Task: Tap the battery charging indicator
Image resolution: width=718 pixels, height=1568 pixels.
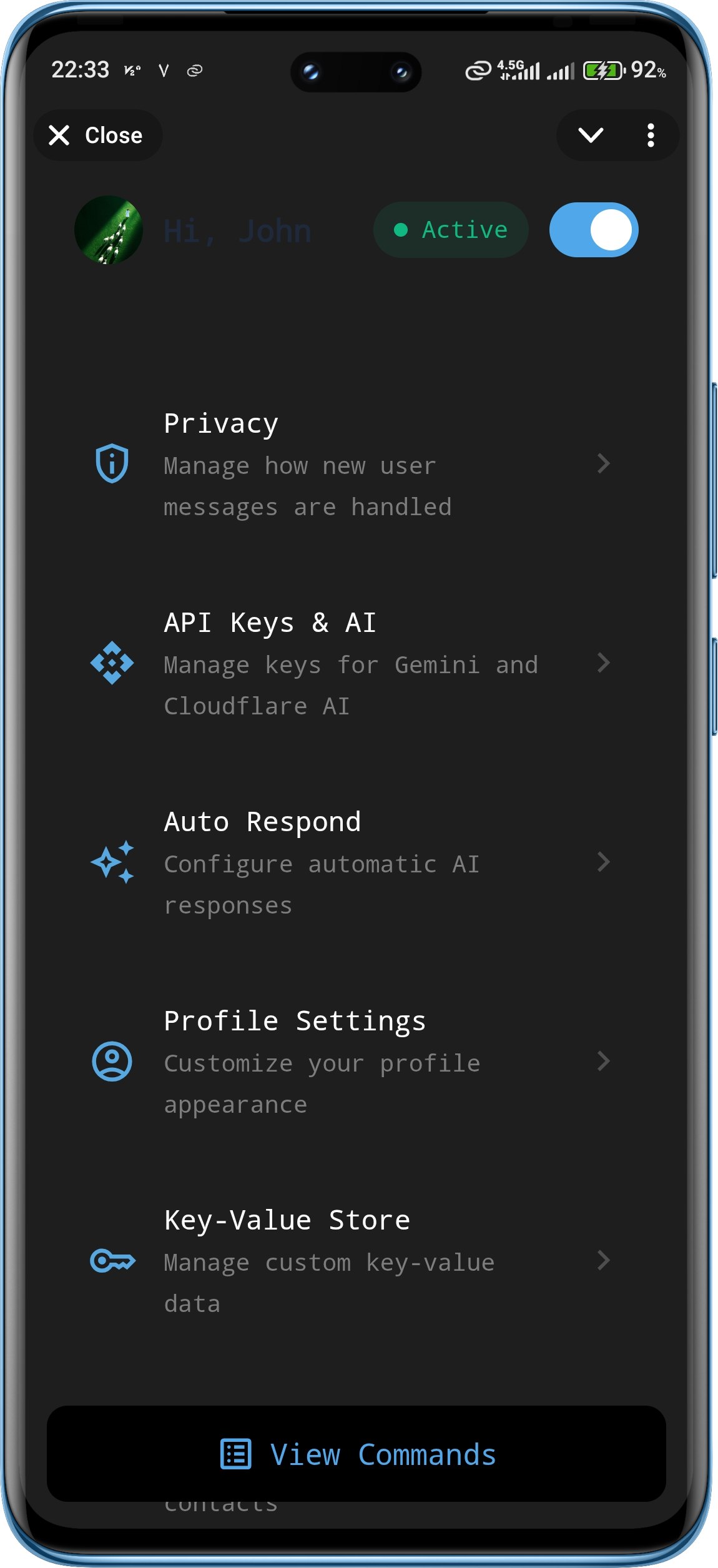Action: click(x=601, y=70)
